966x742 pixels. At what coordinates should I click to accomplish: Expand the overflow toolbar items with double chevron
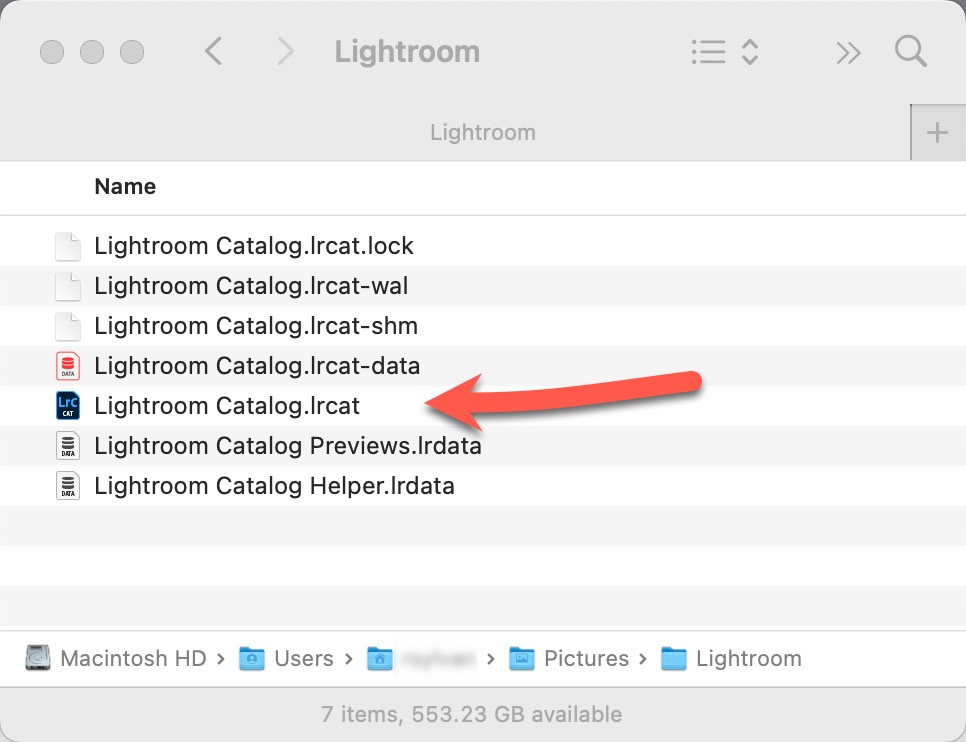pyautogui.click(x=848, y=52)
